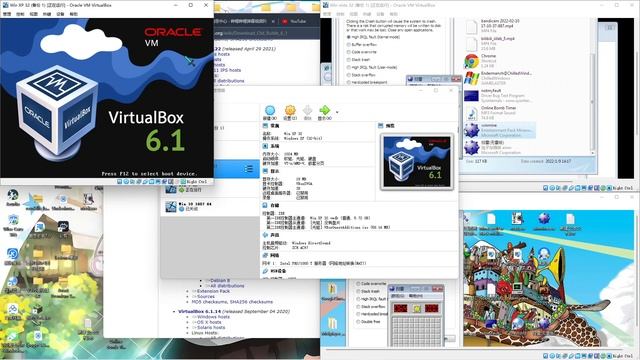Select the Win 10 1607 64 virtual machine

[x=209, y=206]
